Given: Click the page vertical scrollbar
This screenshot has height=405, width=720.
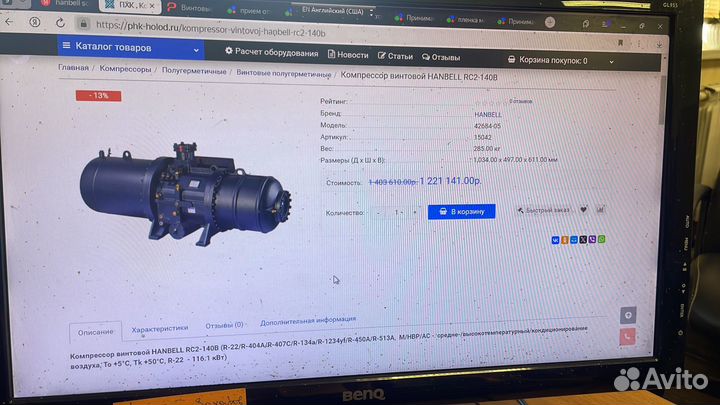Looking at the screenshot, I should 661,101.
